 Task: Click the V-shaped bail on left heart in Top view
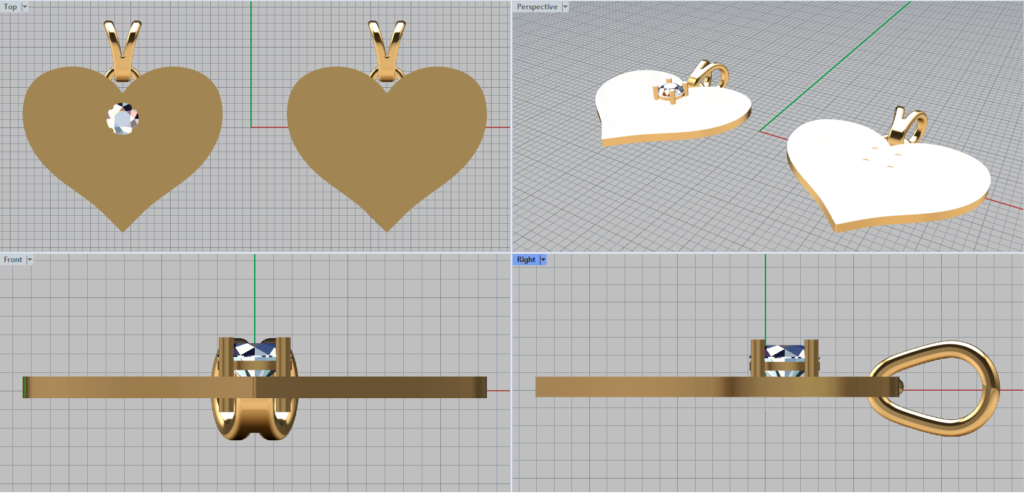pyautogui.click(x=122, y=45)
